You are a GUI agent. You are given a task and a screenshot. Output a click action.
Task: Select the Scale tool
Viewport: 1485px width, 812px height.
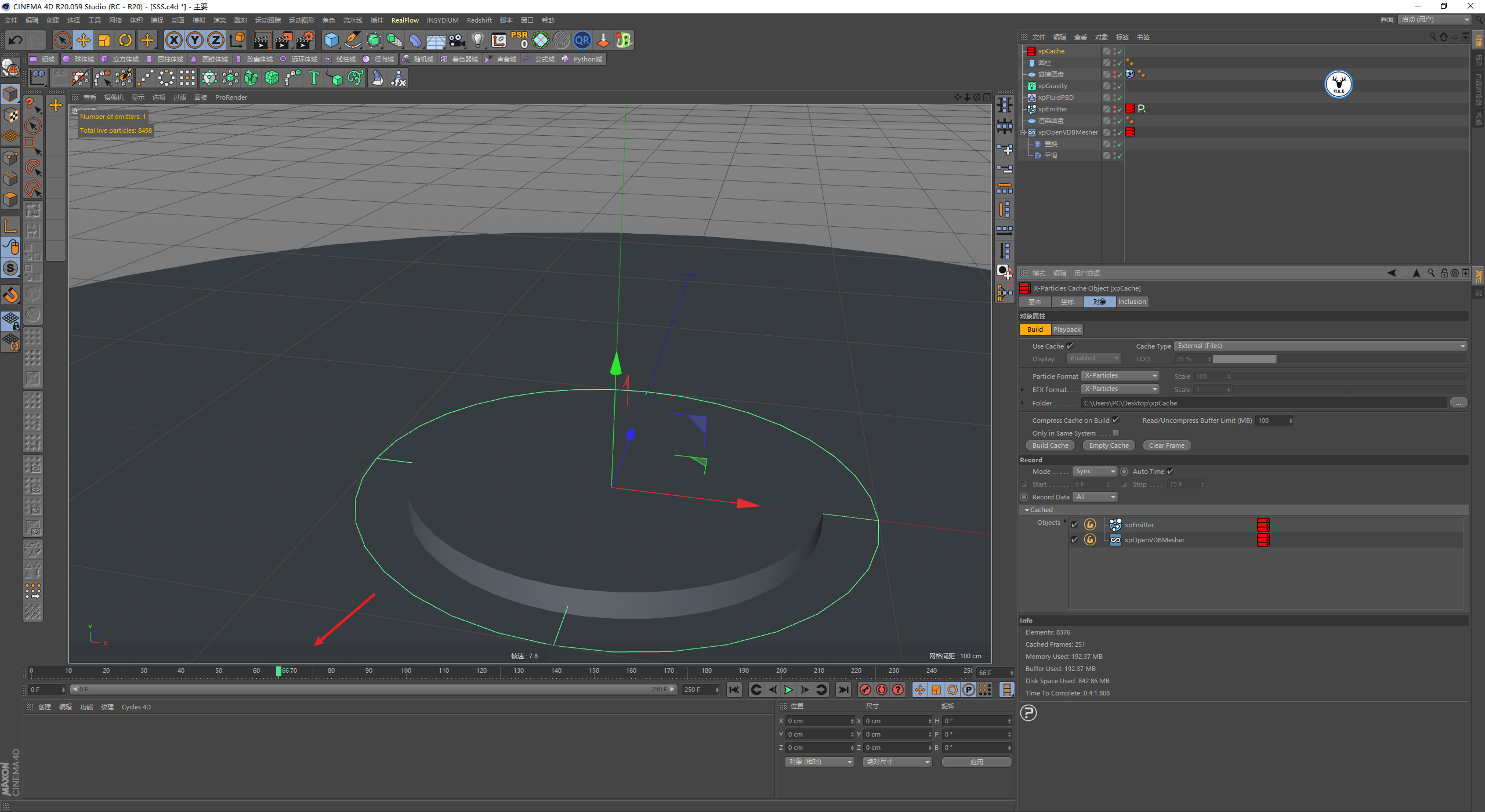[x=104, y=40]
